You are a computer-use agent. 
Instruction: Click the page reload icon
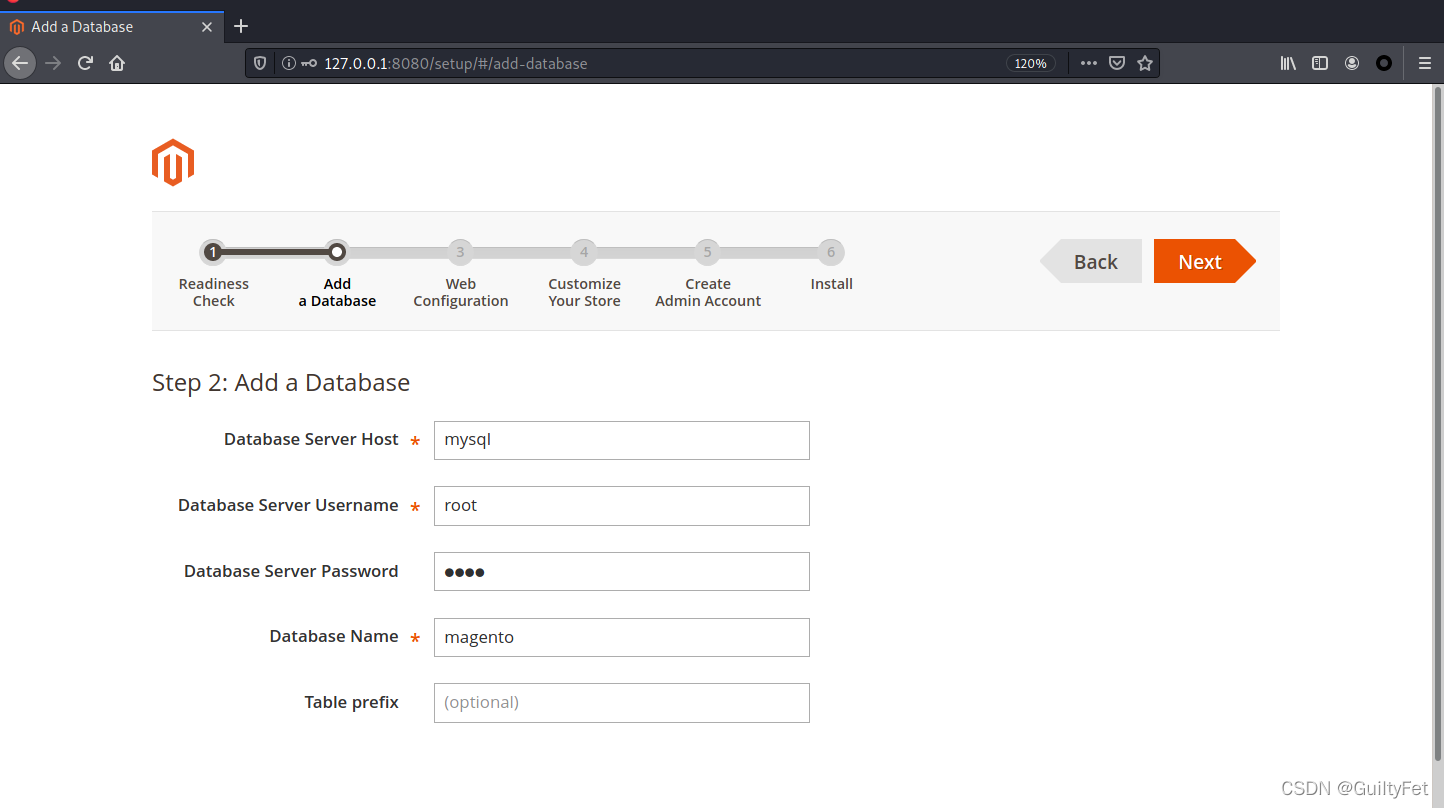(85, 62)
